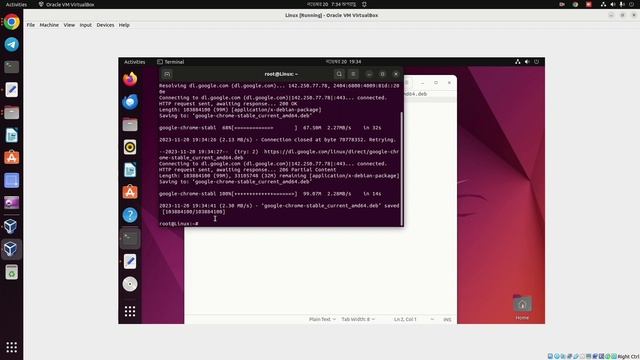
Task: Open the optical disc icon in guest dock
Action: point(130,284)
